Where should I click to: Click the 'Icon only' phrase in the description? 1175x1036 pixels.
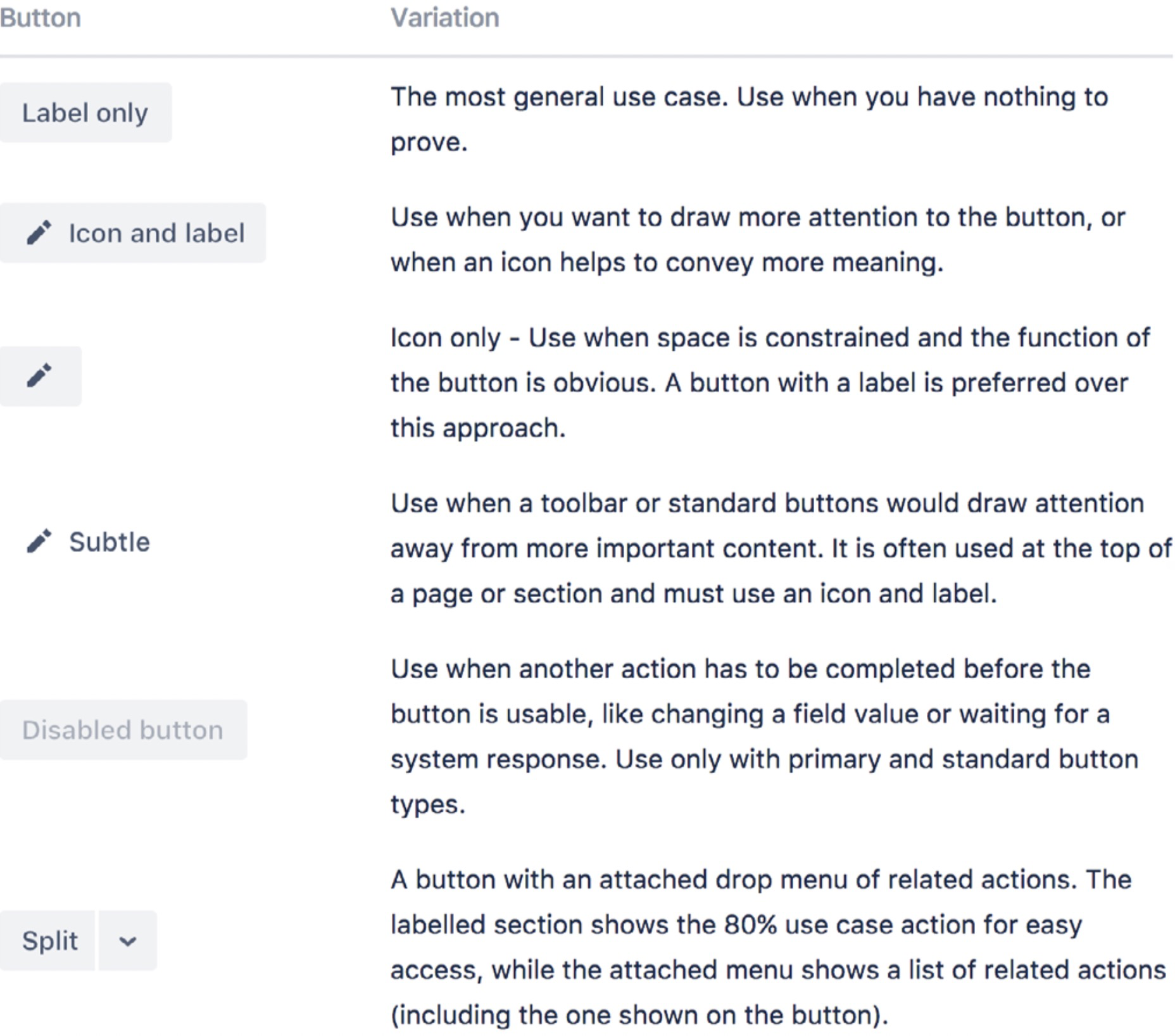[446, 338]
